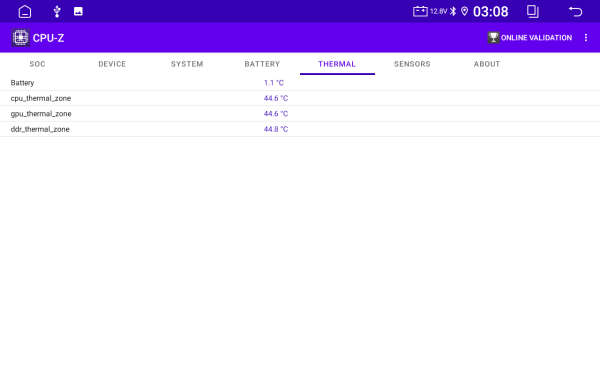Image resolution: width=600 pixels, height=375 pixels.
Task: Go back using the return arrow icon
Action: tap(575, 11)
